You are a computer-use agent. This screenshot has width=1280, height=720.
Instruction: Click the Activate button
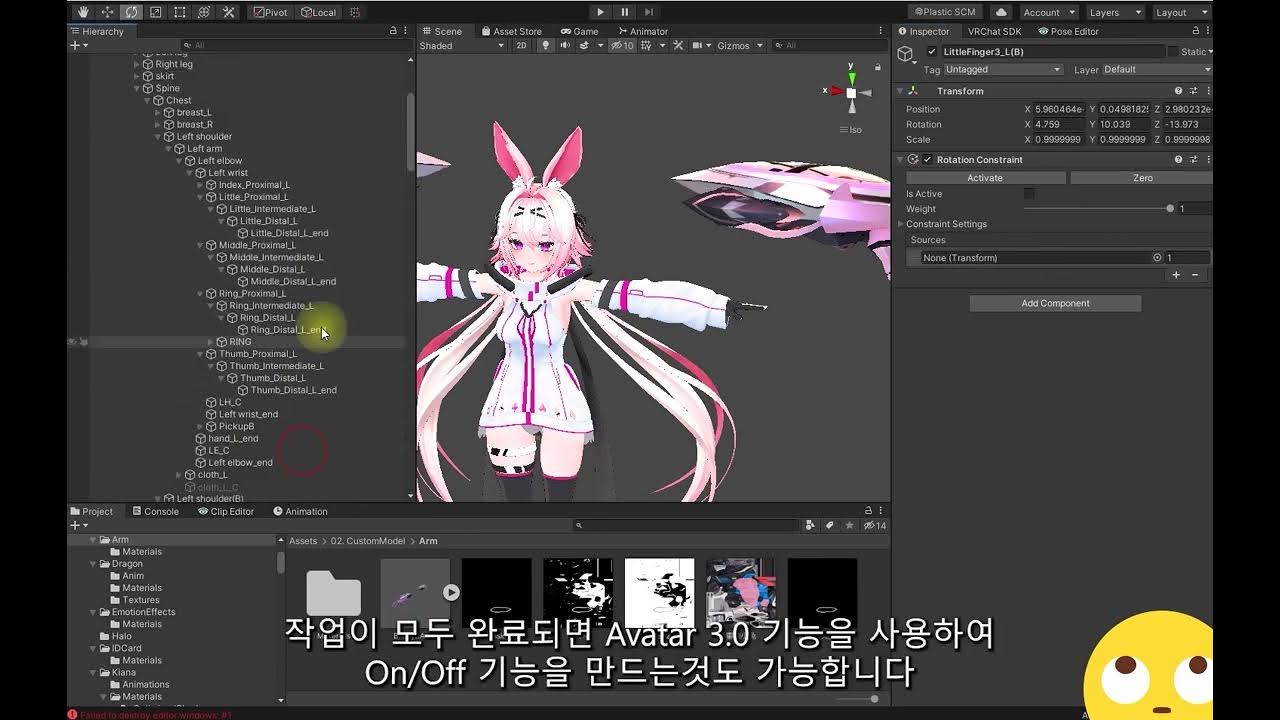(985, 177)
